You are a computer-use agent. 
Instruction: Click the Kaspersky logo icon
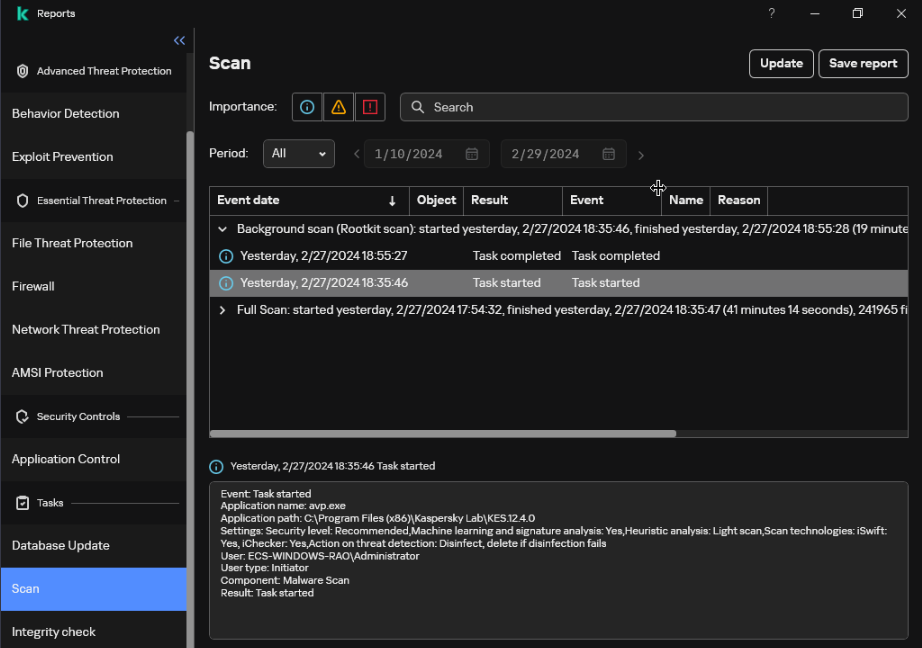[22, 14]
